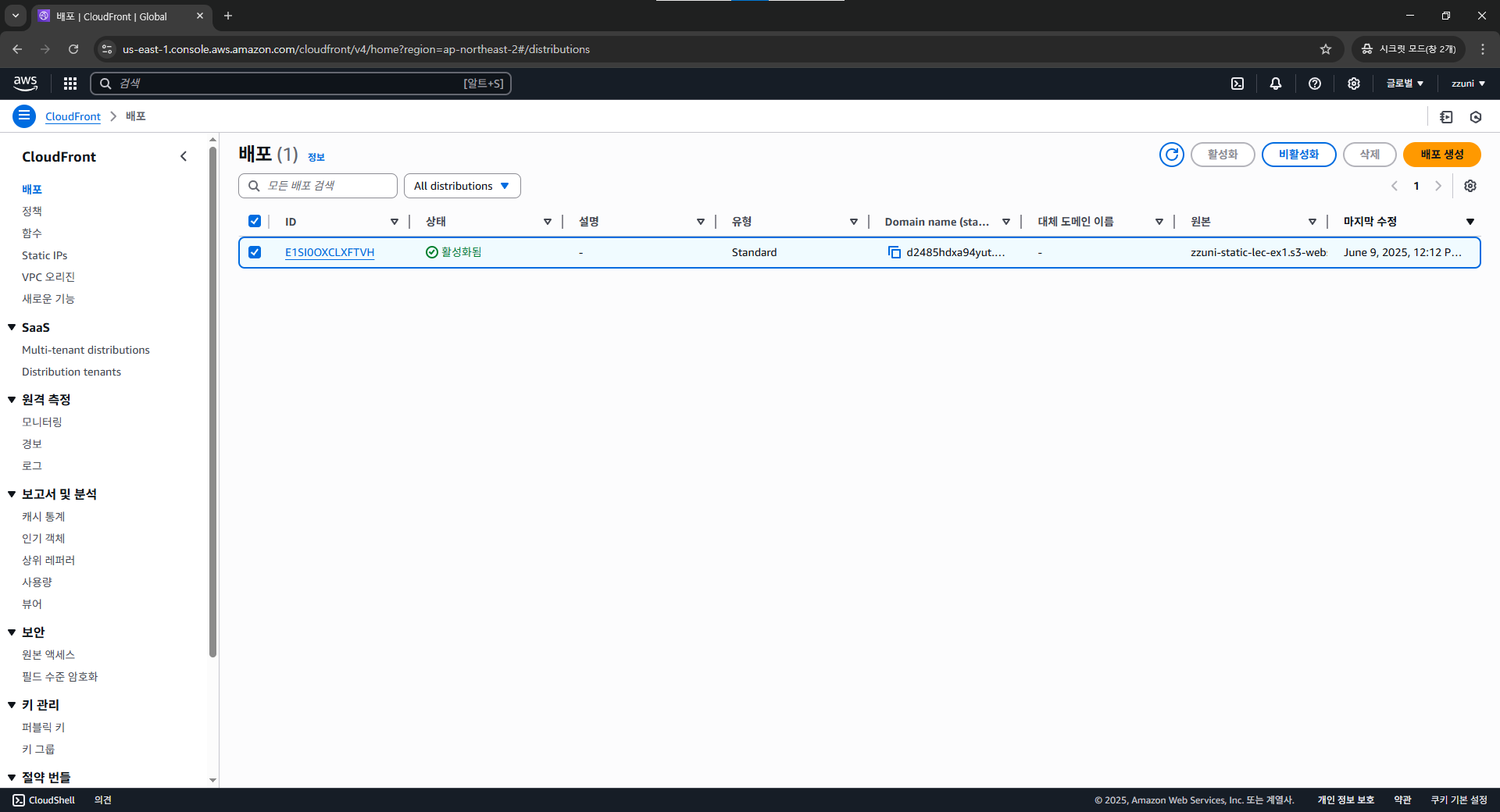This screenshot has height=812, width=1500.
Task: Open the tab search dropdown arrow
Action: click(16, 16)
